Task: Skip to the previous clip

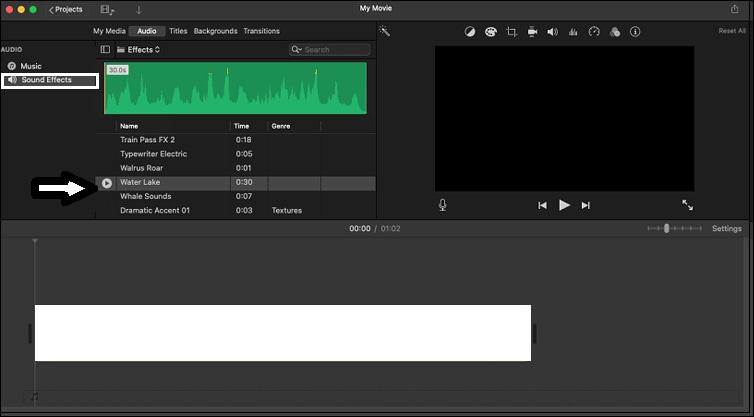Action: click(x=542, y=205)
